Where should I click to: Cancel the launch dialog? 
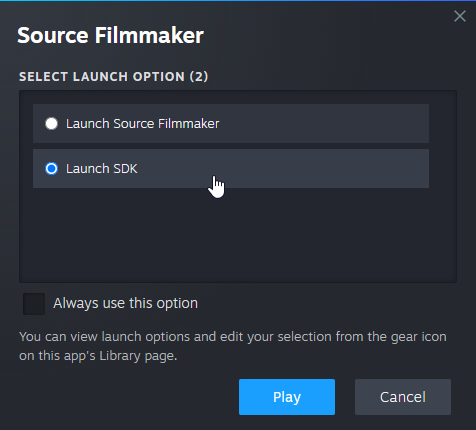(x=403, y=397)
